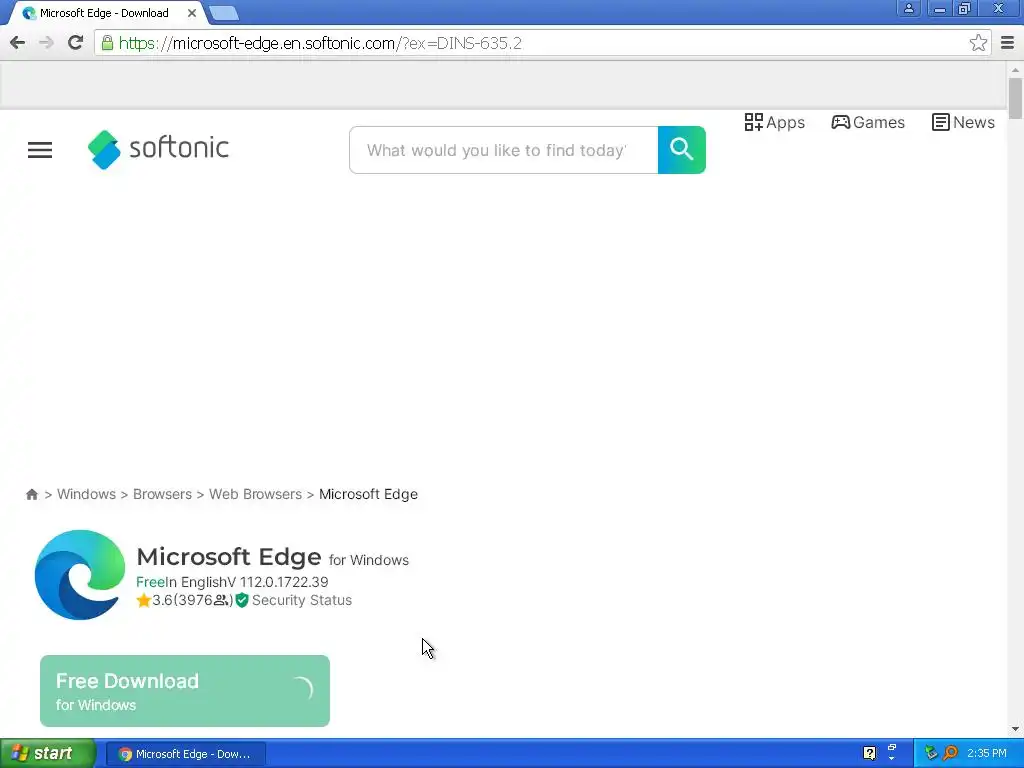Click the URL address bar
Screen dimensions: 1024x768
point(542,43)
